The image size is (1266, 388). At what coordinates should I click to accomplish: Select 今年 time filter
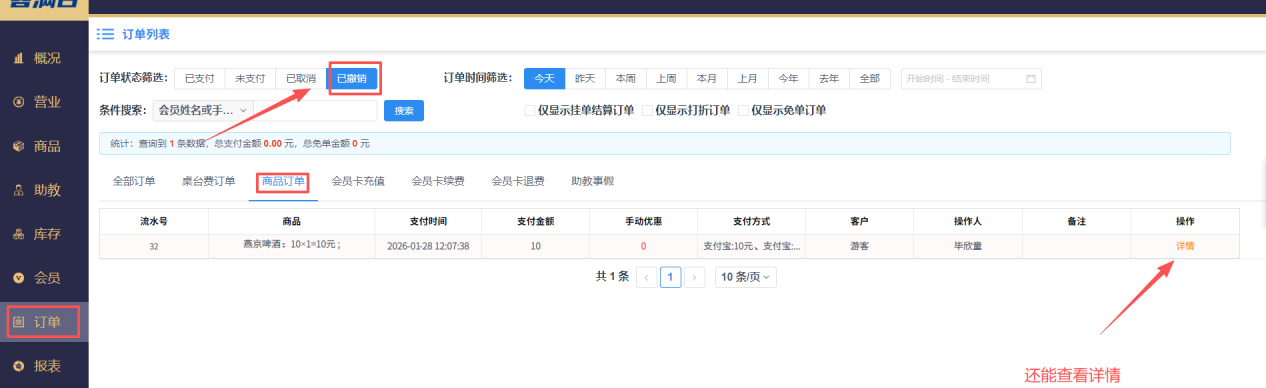tap(788, 78)
